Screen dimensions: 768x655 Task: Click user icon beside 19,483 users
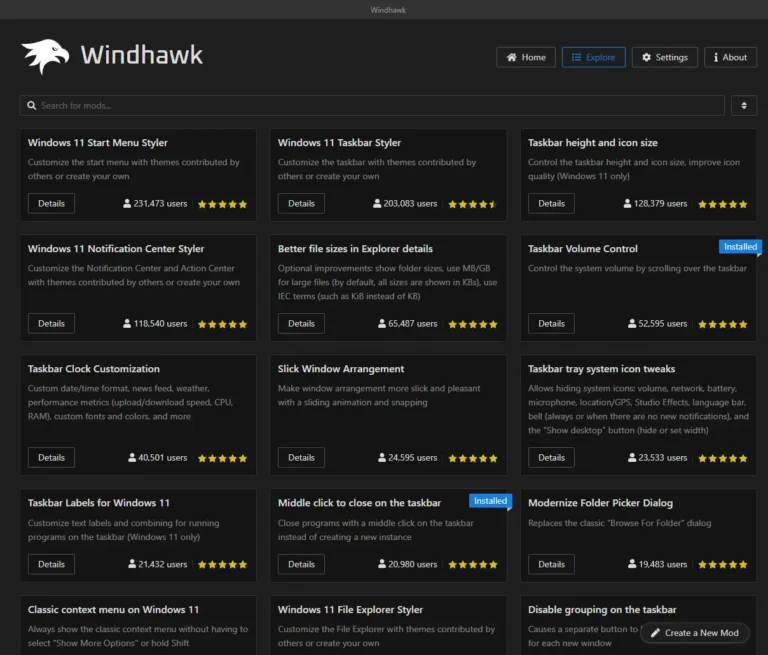point(632,564)
